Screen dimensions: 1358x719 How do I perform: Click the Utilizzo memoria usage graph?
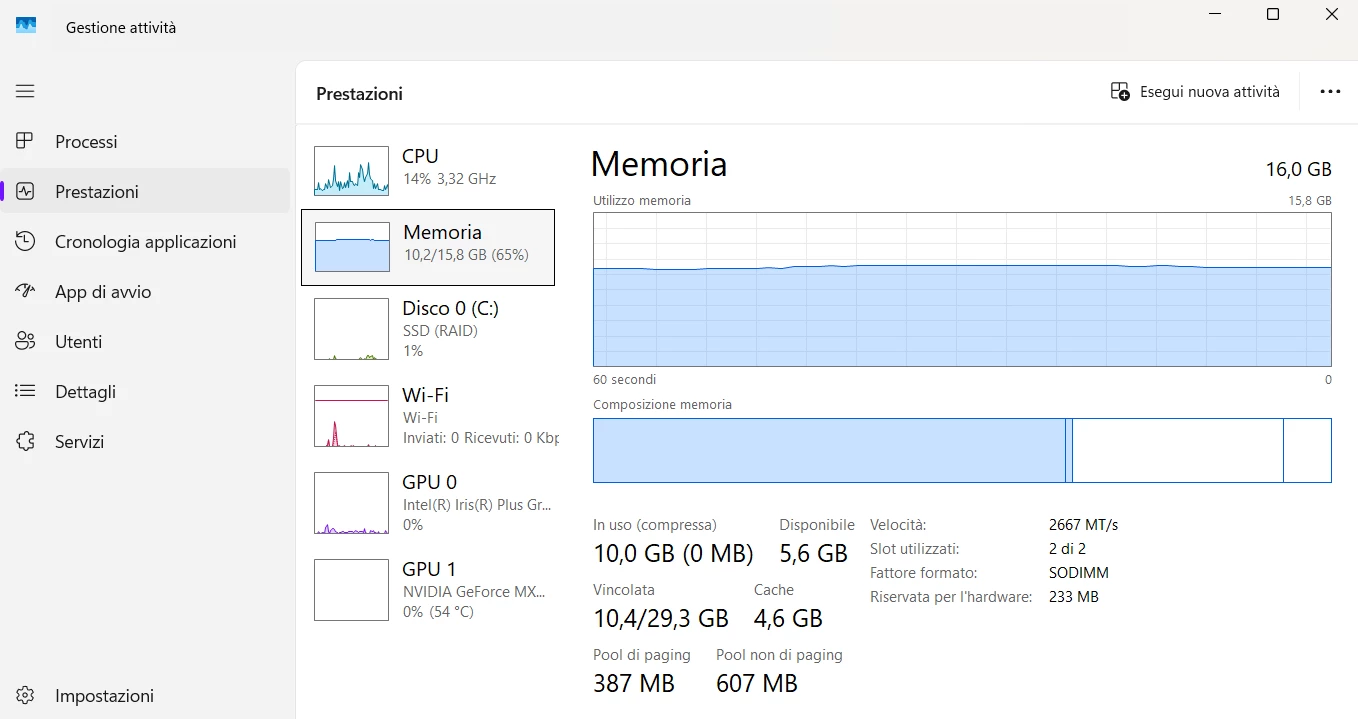(962, 289)
